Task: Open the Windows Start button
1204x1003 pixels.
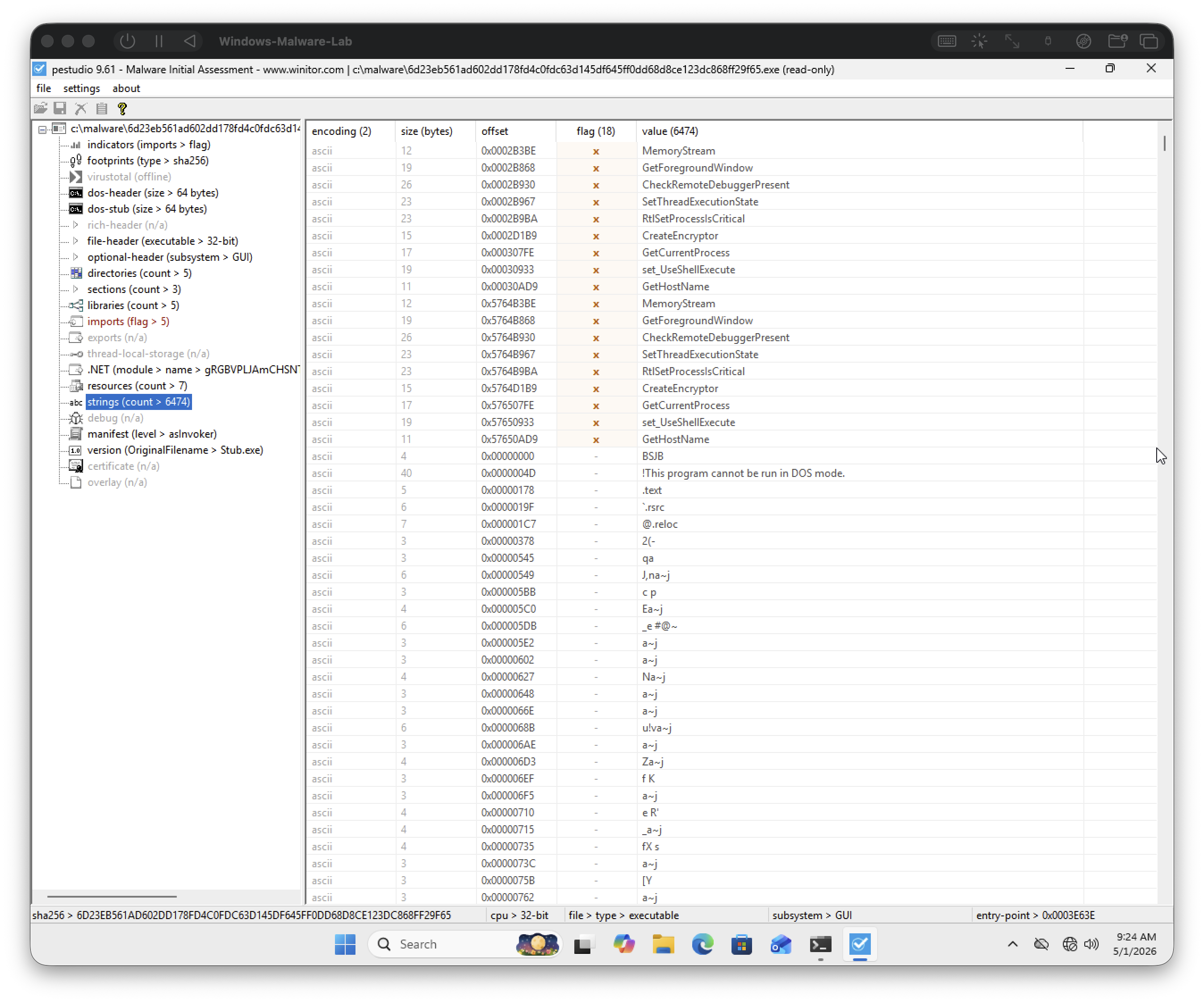Action: click(x=345, y=944)
